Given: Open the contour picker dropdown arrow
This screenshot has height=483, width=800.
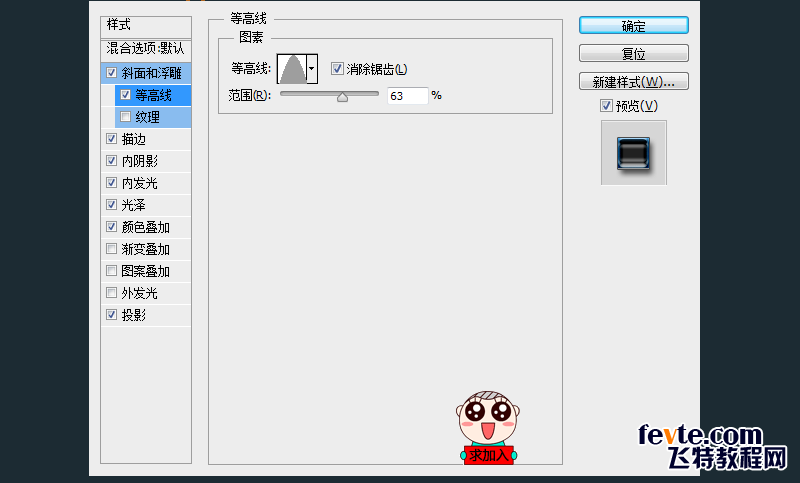Looking at the screenshot, I should (x=312, y=69).
